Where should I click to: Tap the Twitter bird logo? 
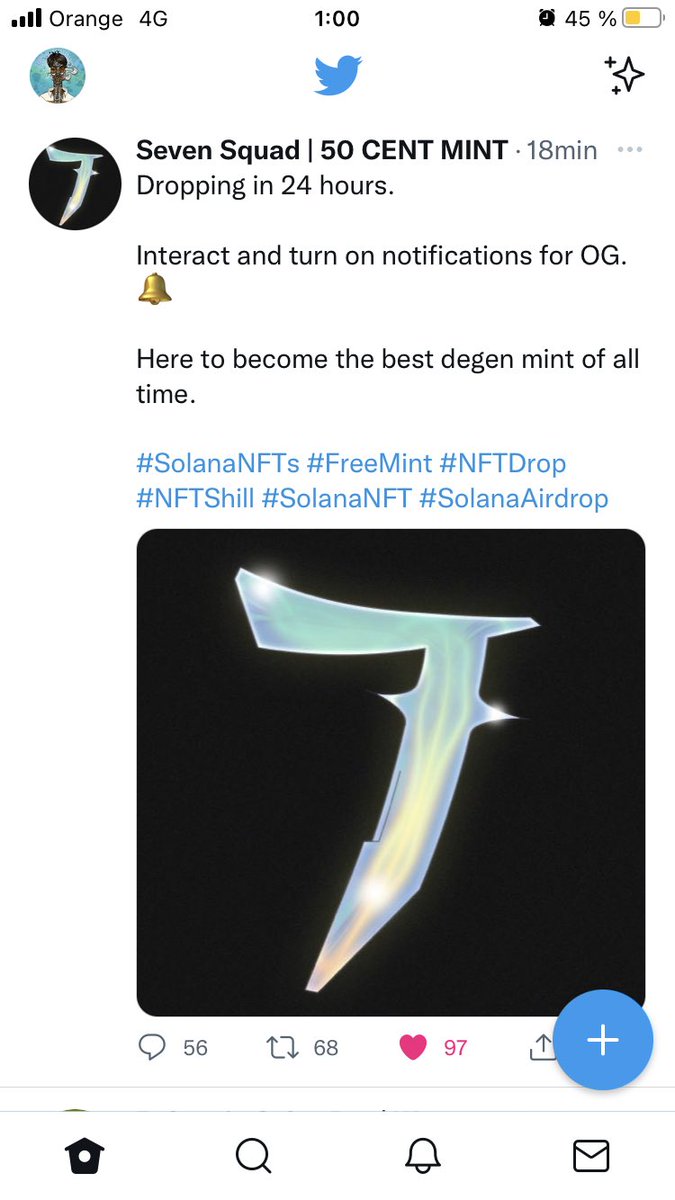[x=338, y=76]
